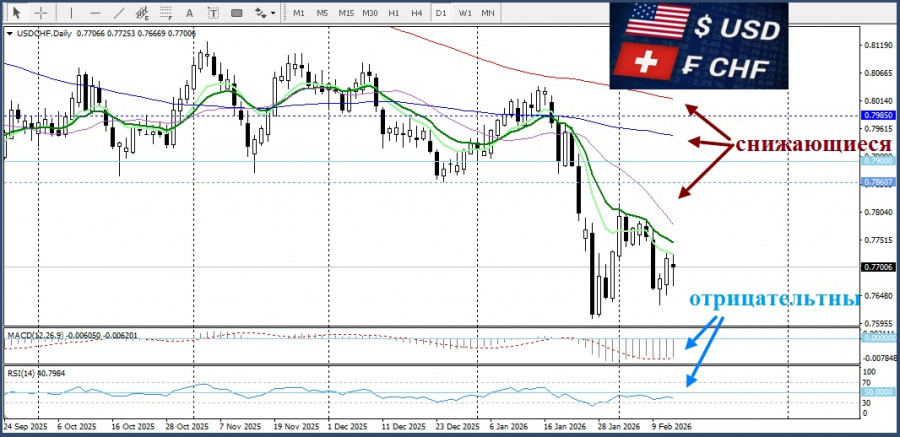
Task: Click the 0.80665 price scale value
Action: [x=879, y=74]
